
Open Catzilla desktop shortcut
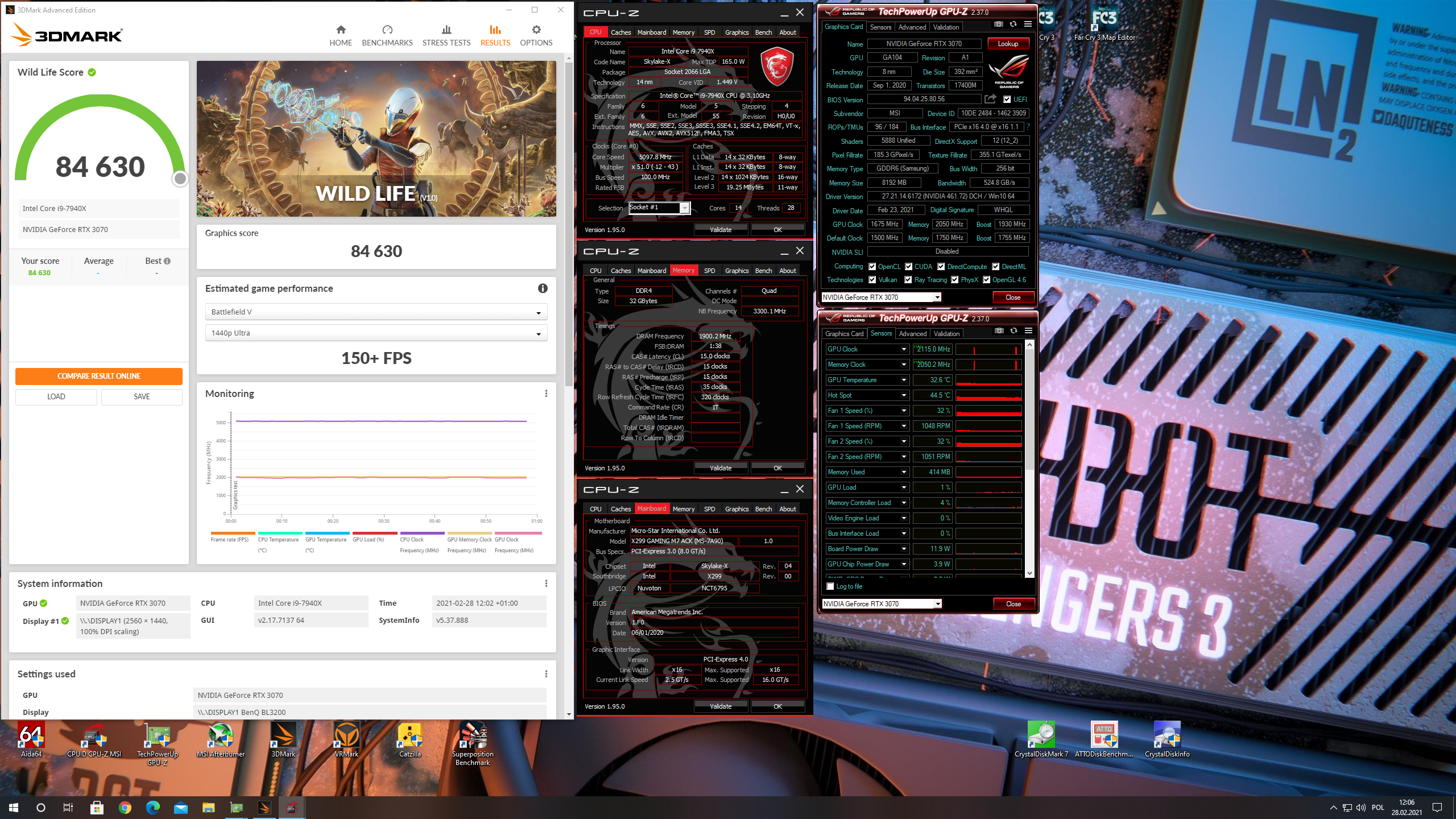(x=409, y=740)
